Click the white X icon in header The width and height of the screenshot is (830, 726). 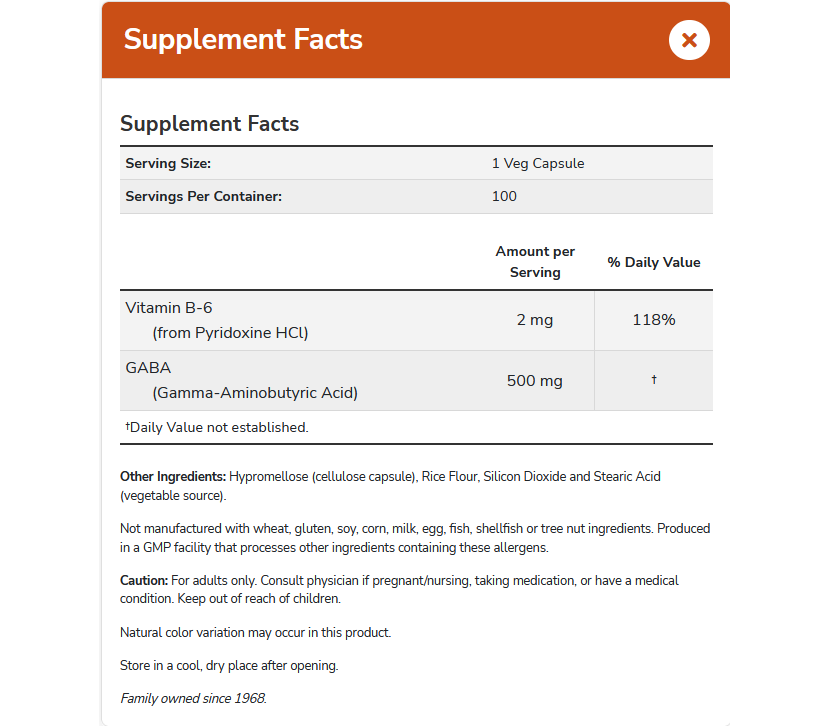pyautogui.click(x=688, y=40)
